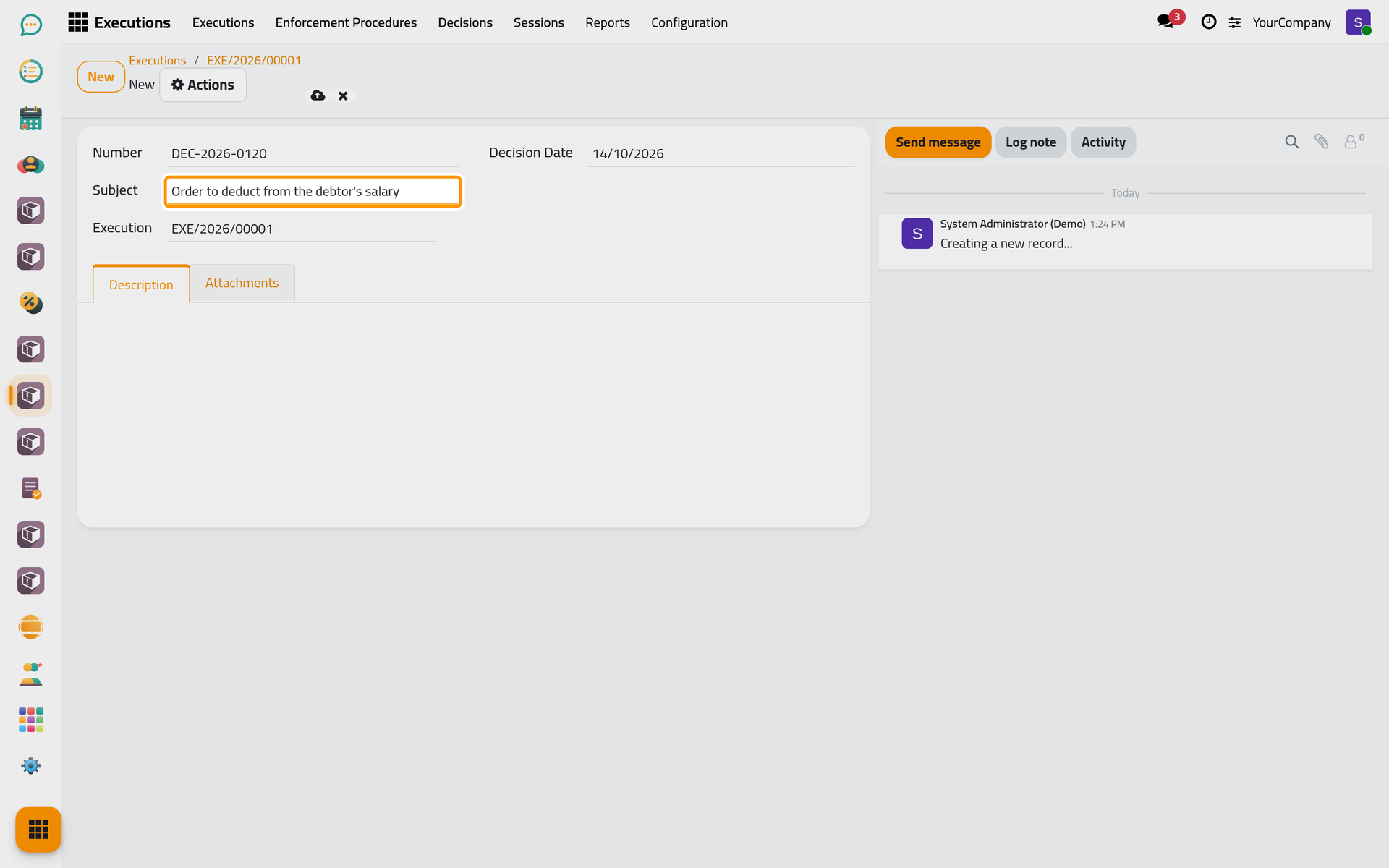
Task: Discard changes with the X icon
Action: pyautogui.click(x=343, y=95)
